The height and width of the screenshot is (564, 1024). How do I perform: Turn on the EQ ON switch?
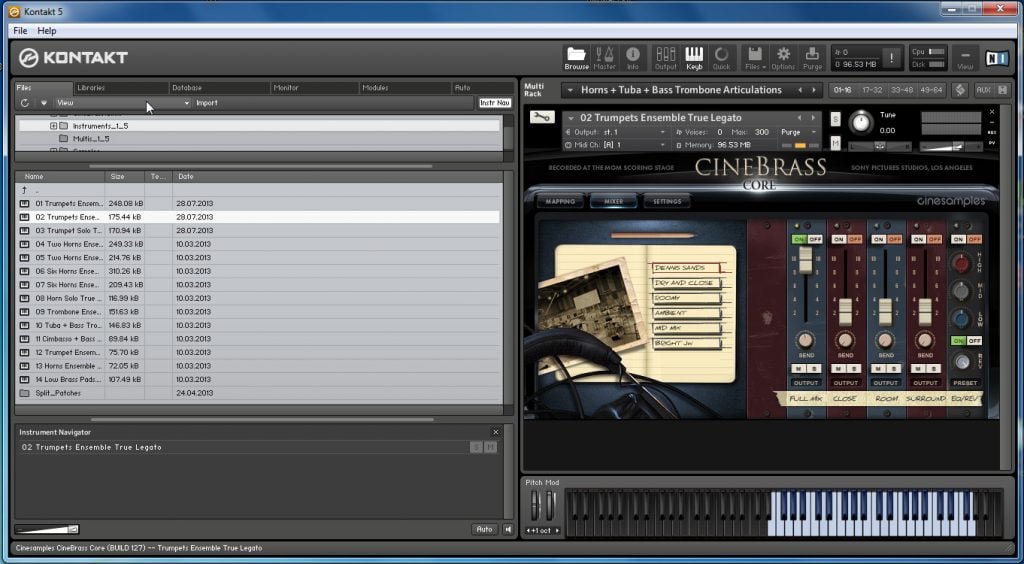coord(958,240)
